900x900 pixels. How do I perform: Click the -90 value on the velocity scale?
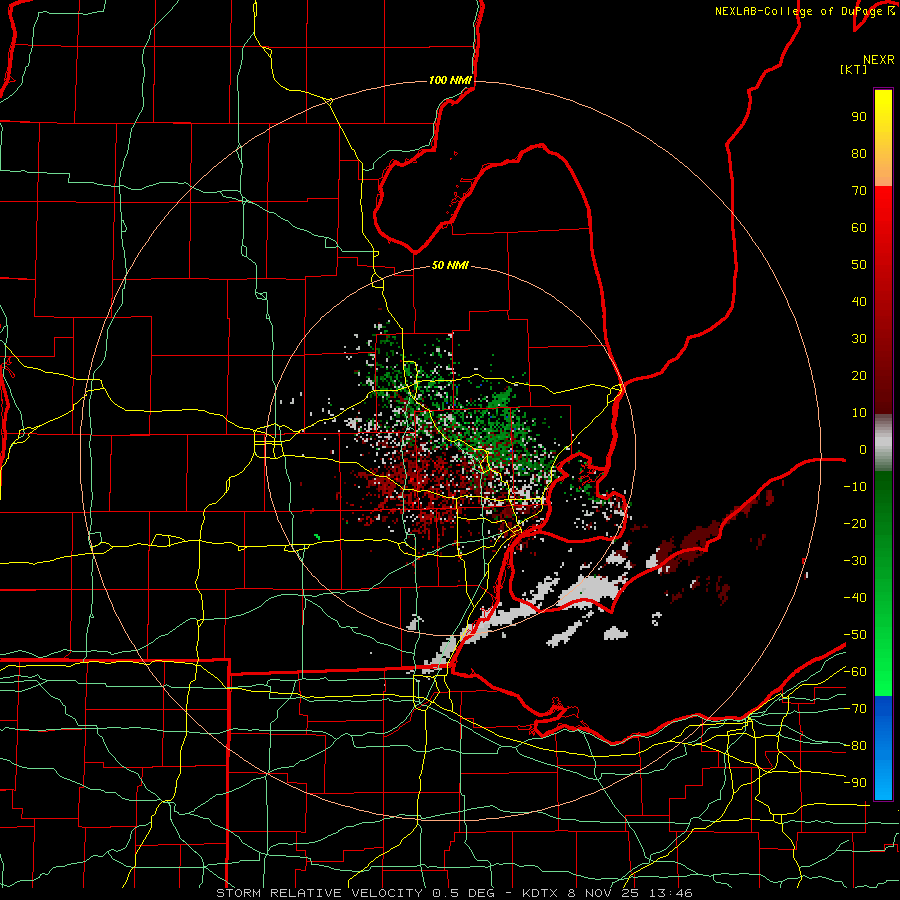pos(855,783)
